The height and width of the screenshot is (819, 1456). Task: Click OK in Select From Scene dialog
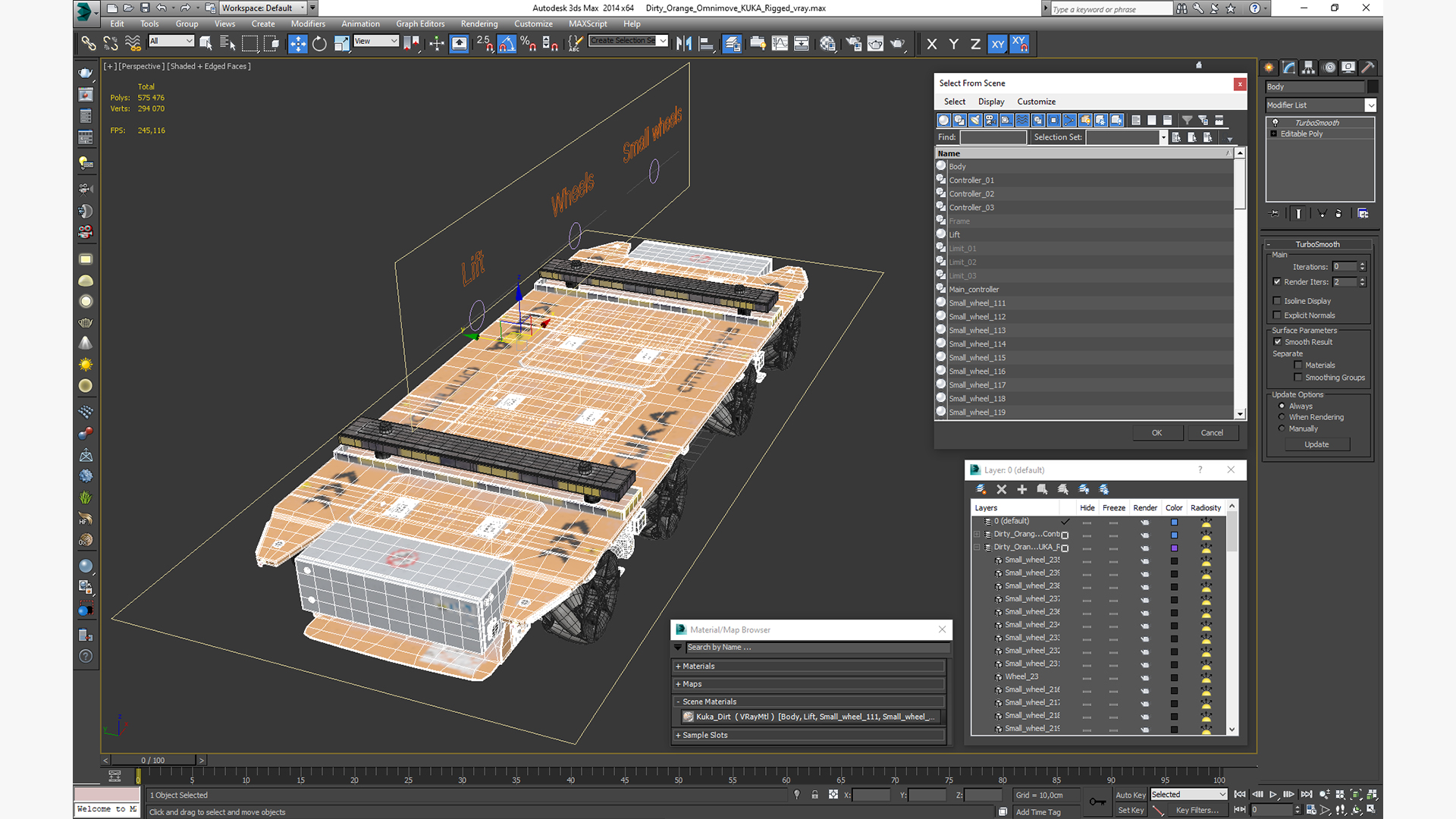[1157, 433]
